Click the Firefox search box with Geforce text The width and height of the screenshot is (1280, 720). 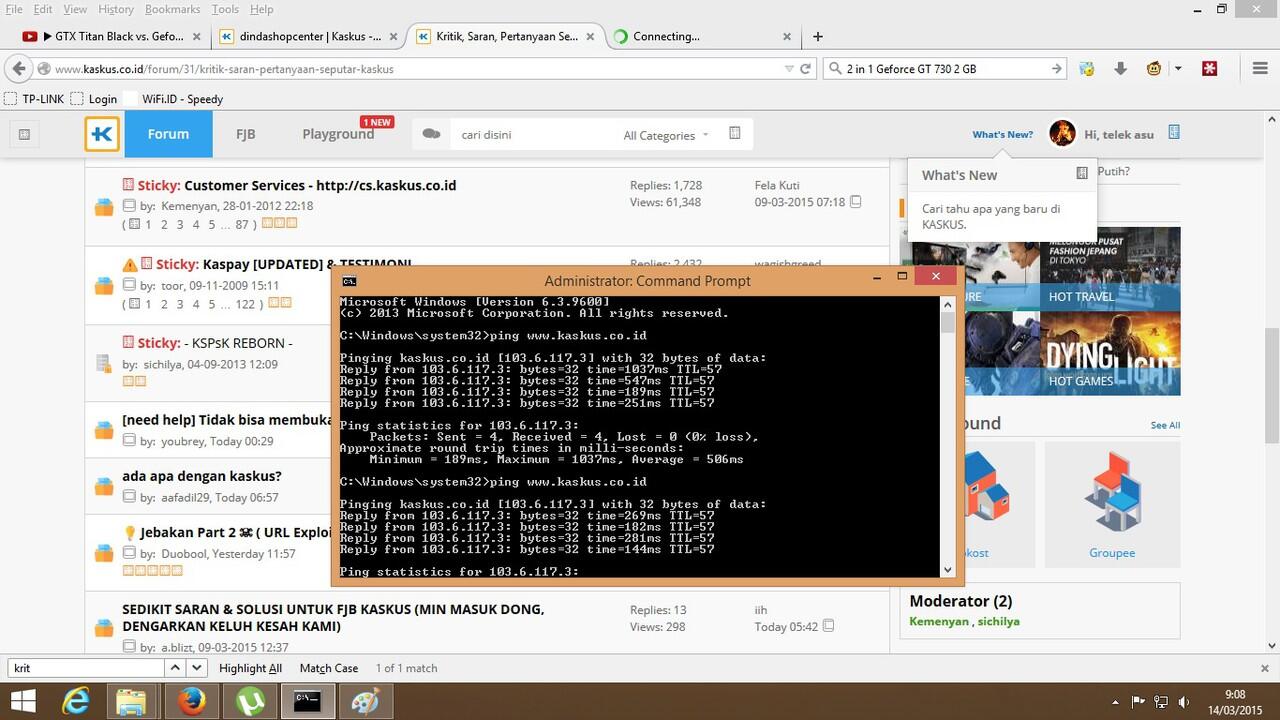pos(944,69)
